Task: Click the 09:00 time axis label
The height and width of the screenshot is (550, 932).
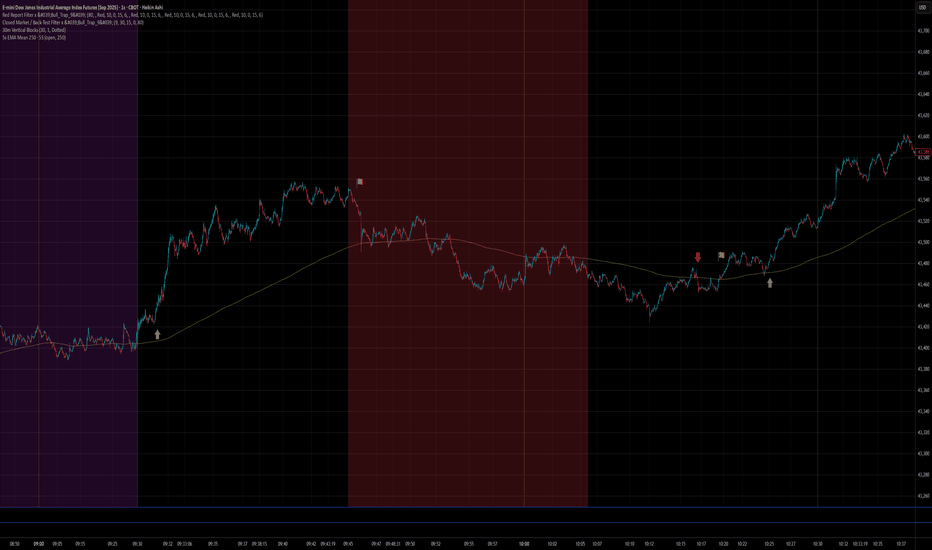Action: (39, 544)
